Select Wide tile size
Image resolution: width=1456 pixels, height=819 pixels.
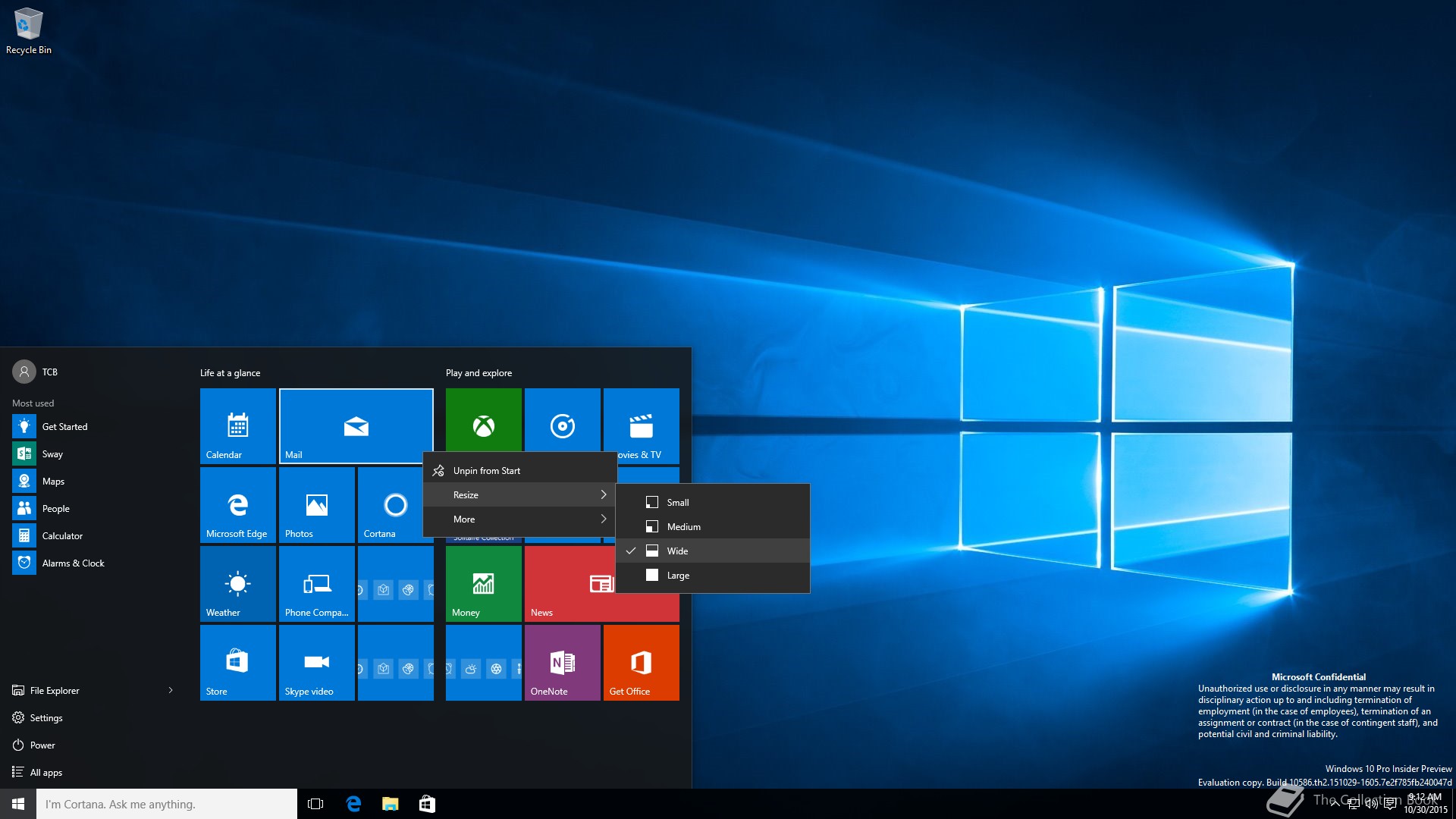[x=713, y=551]
